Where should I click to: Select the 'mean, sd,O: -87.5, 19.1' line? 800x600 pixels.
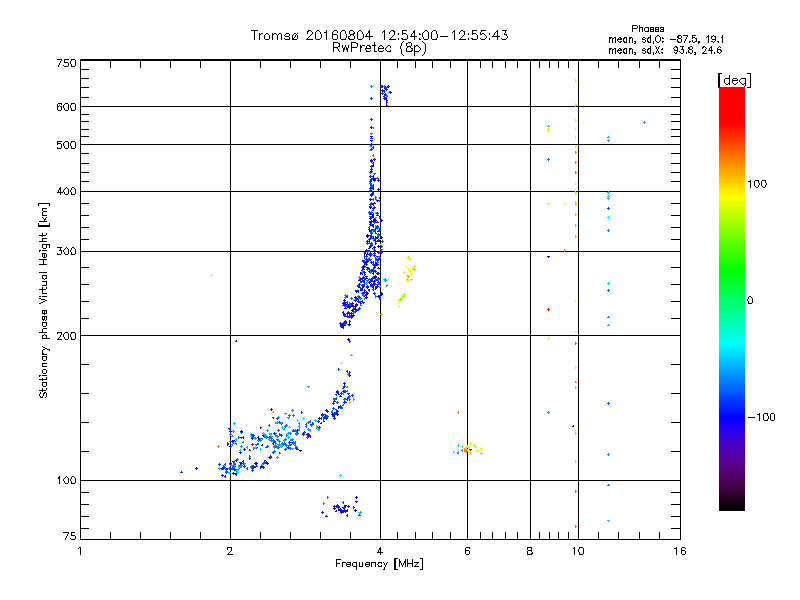point(666,39)
